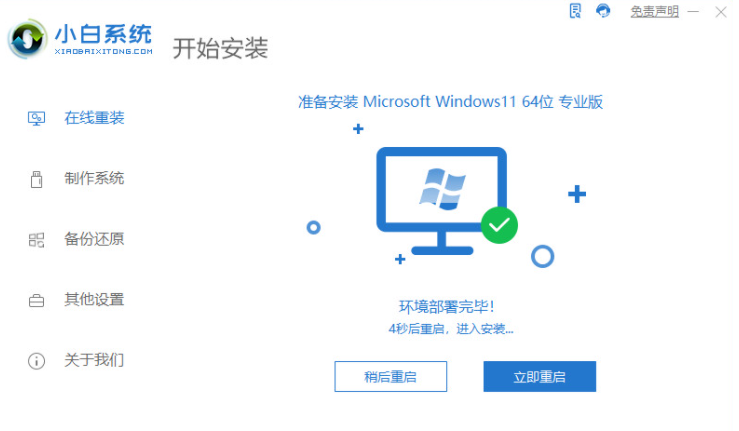Click the 稍后重启 button
This screenshot has height=431, width=739.
coord(391,376)
